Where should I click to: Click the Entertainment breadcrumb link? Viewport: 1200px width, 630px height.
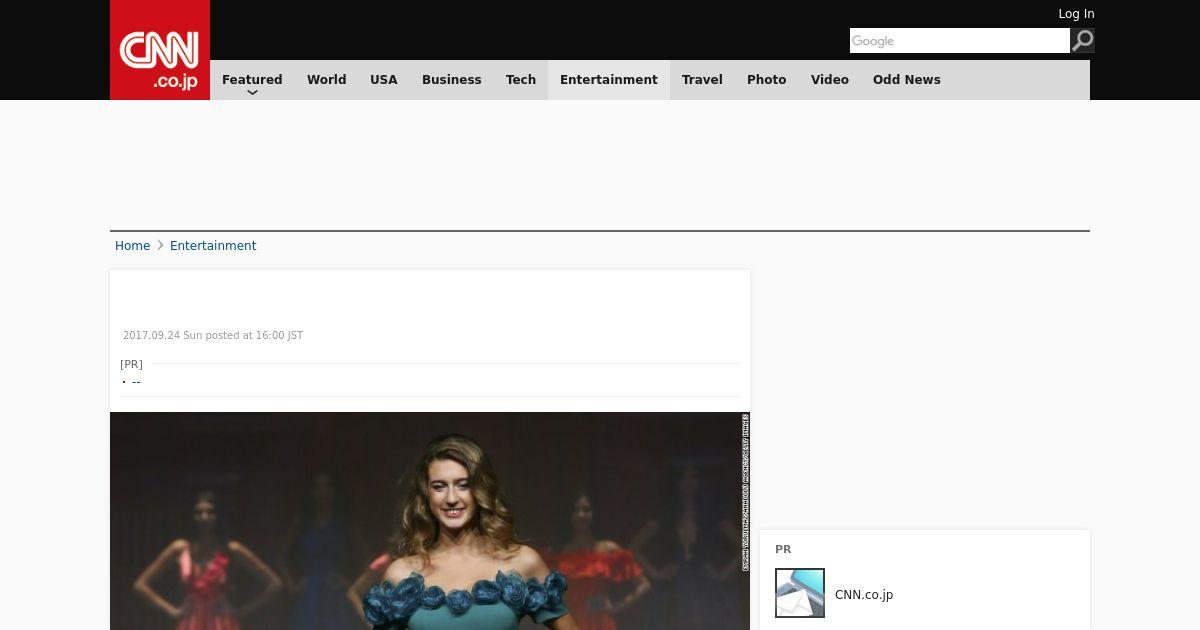point(213,246)
